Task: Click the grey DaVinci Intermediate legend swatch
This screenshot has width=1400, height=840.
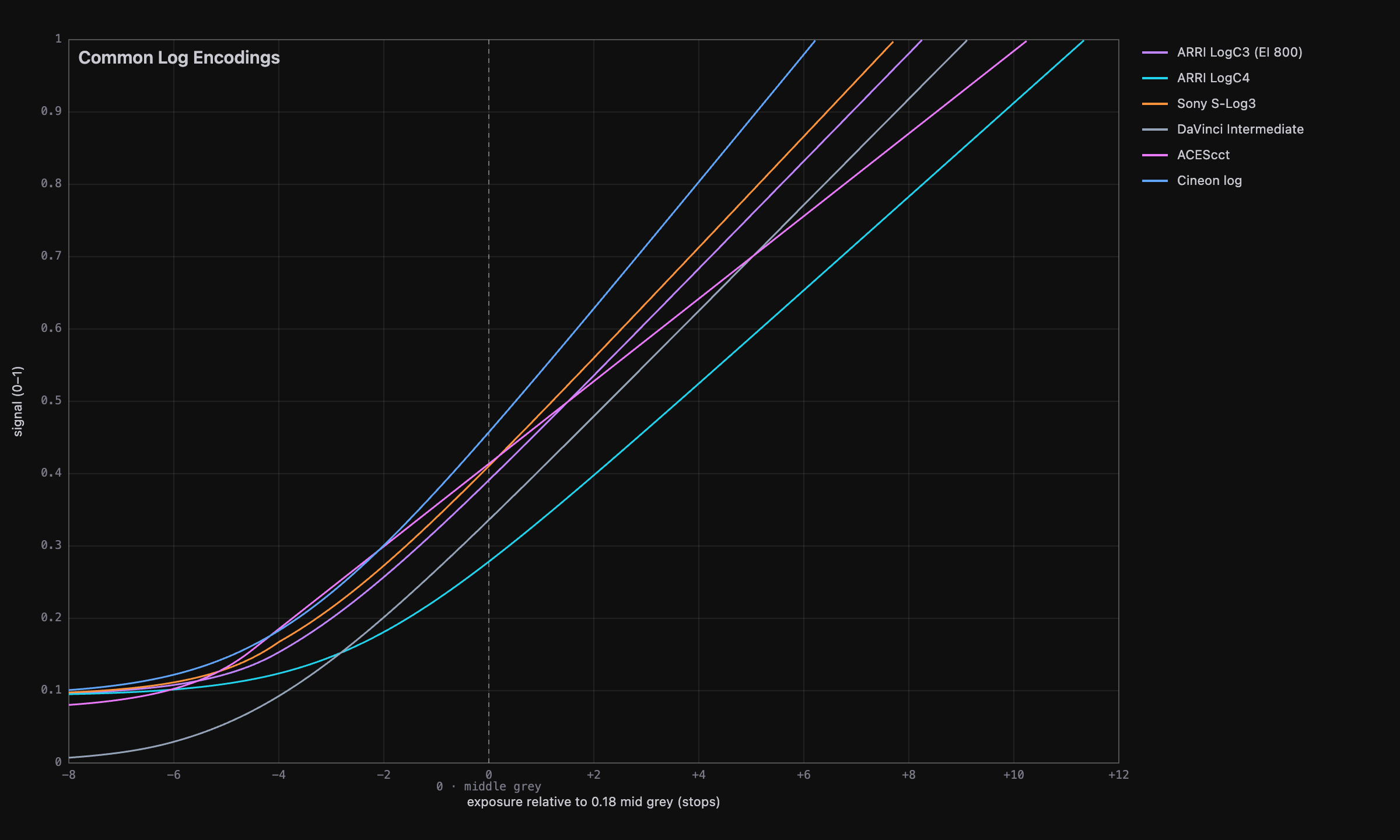Action: [1155, 129]
